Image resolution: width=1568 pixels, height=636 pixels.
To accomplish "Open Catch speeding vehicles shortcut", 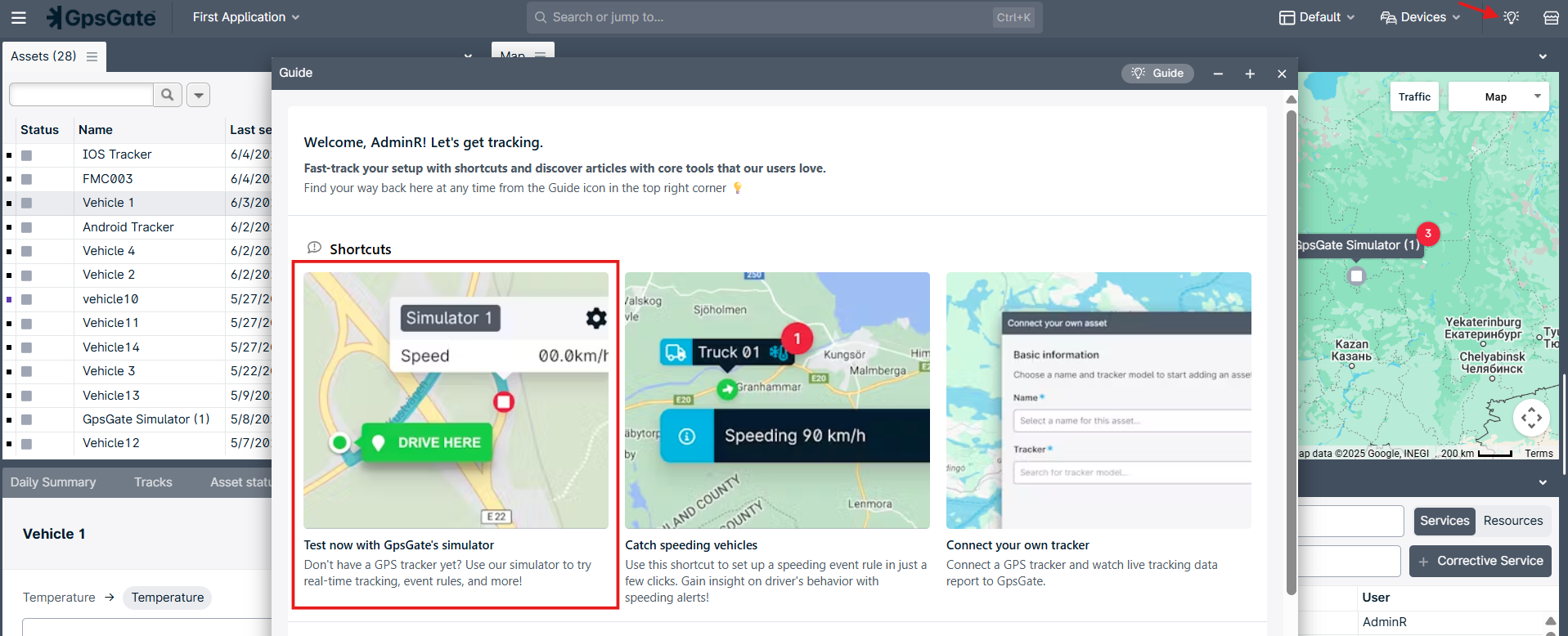I will [777, 438].
